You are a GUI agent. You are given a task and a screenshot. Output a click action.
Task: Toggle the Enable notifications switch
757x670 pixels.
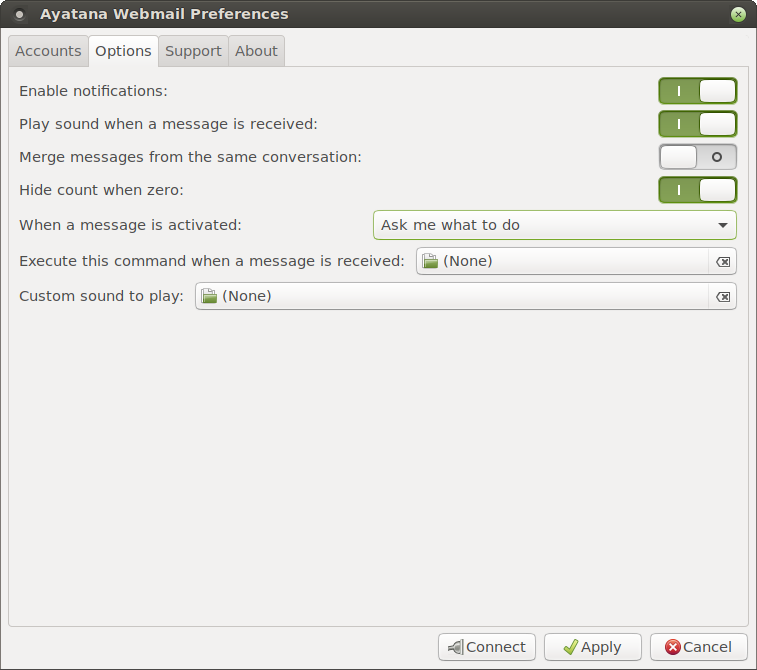point(698,91)
